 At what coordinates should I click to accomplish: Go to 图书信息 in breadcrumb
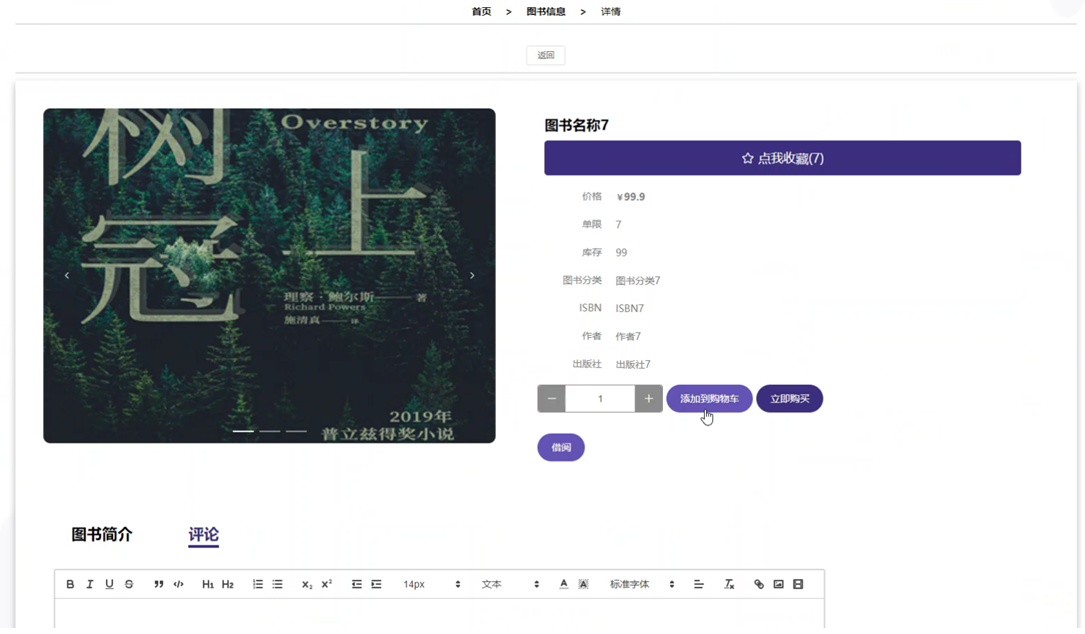[546, 12]
